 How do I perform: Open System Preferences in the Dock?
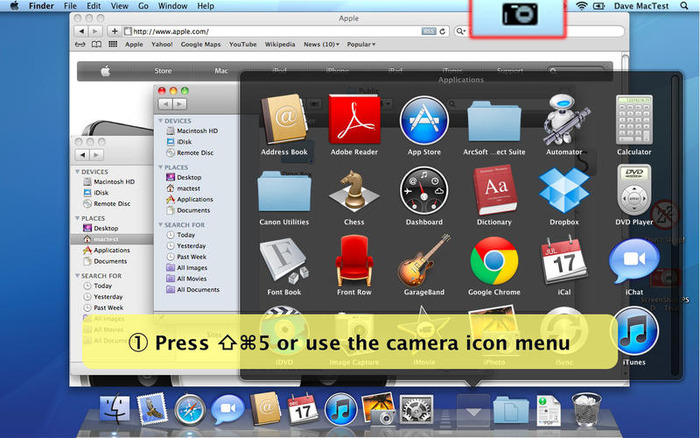click(416, 409)
